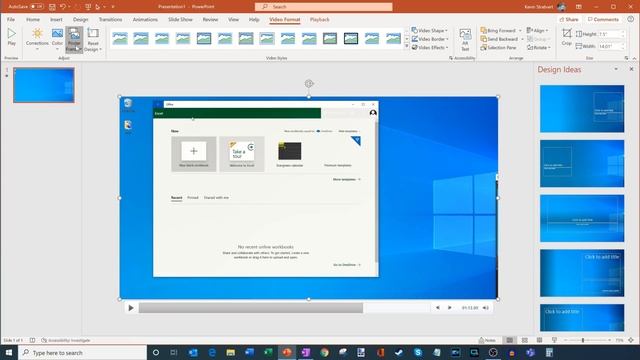Click the Width input field
This screenshot has height=360, width=640.
click(610, 47)
